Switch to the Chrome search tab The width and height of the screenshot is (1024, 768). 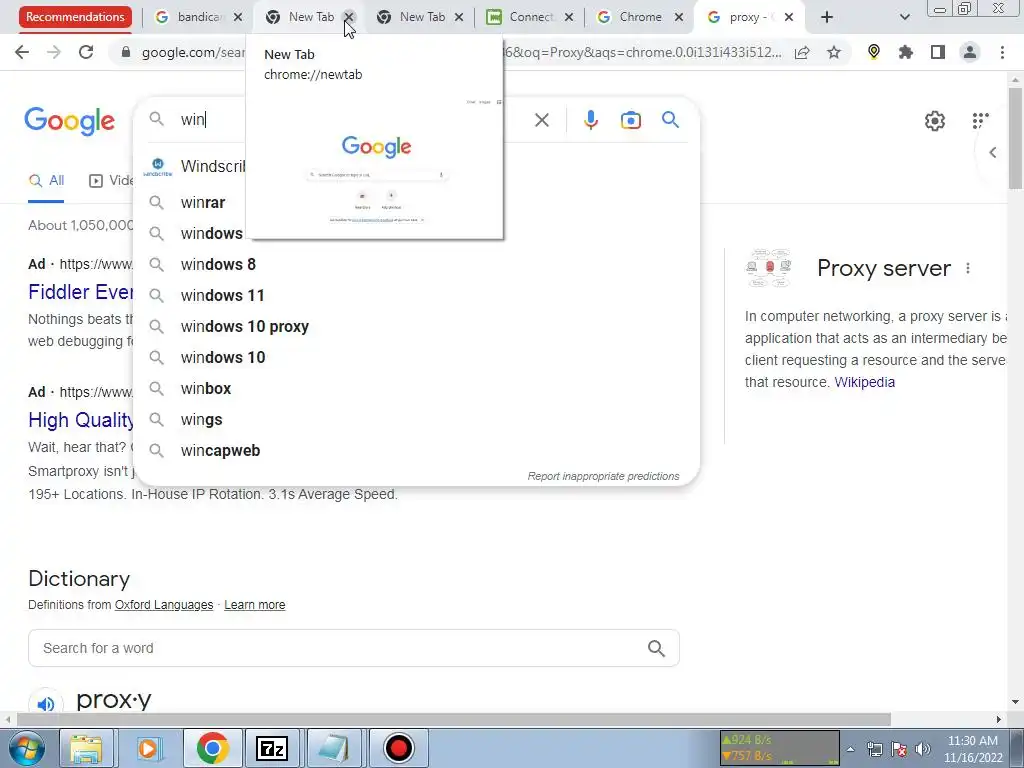point(640,17)
